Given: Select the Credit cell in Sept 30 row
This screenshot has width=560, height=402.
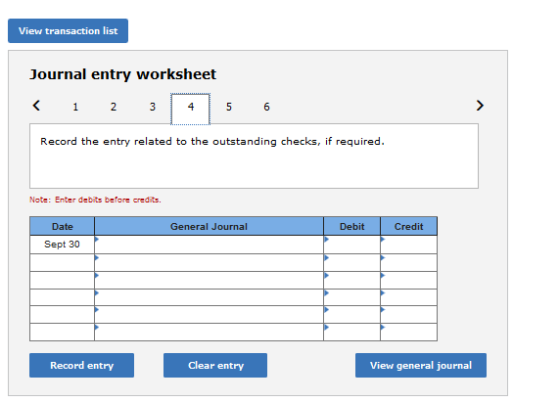Looking at the screenshot, I should coord(409,245).
